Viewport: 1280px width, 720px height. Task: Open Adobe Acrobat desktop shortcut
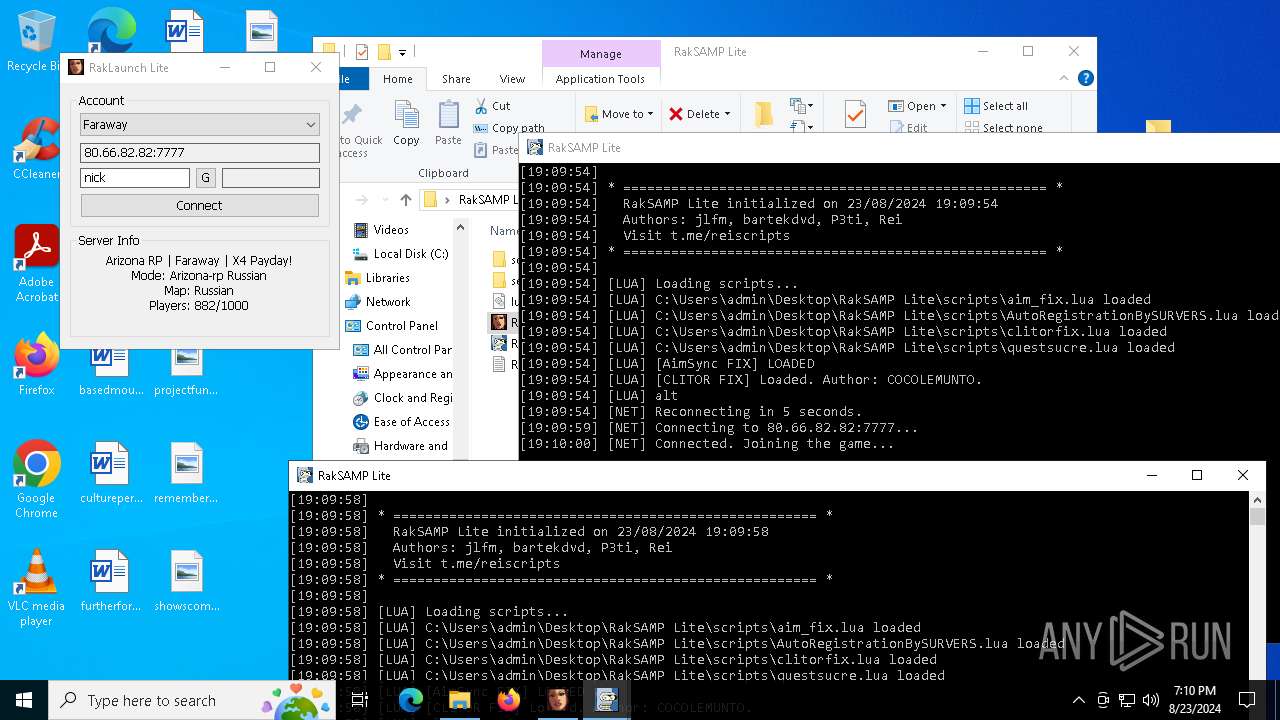point(36,263)
